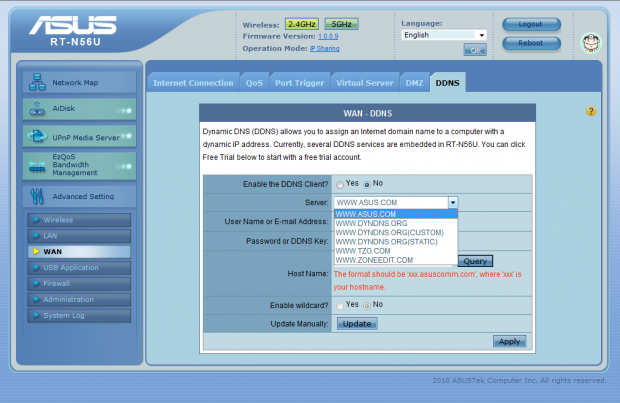Open the Administration menu
The width and height of the screenshot is (620, 403).
79,299
